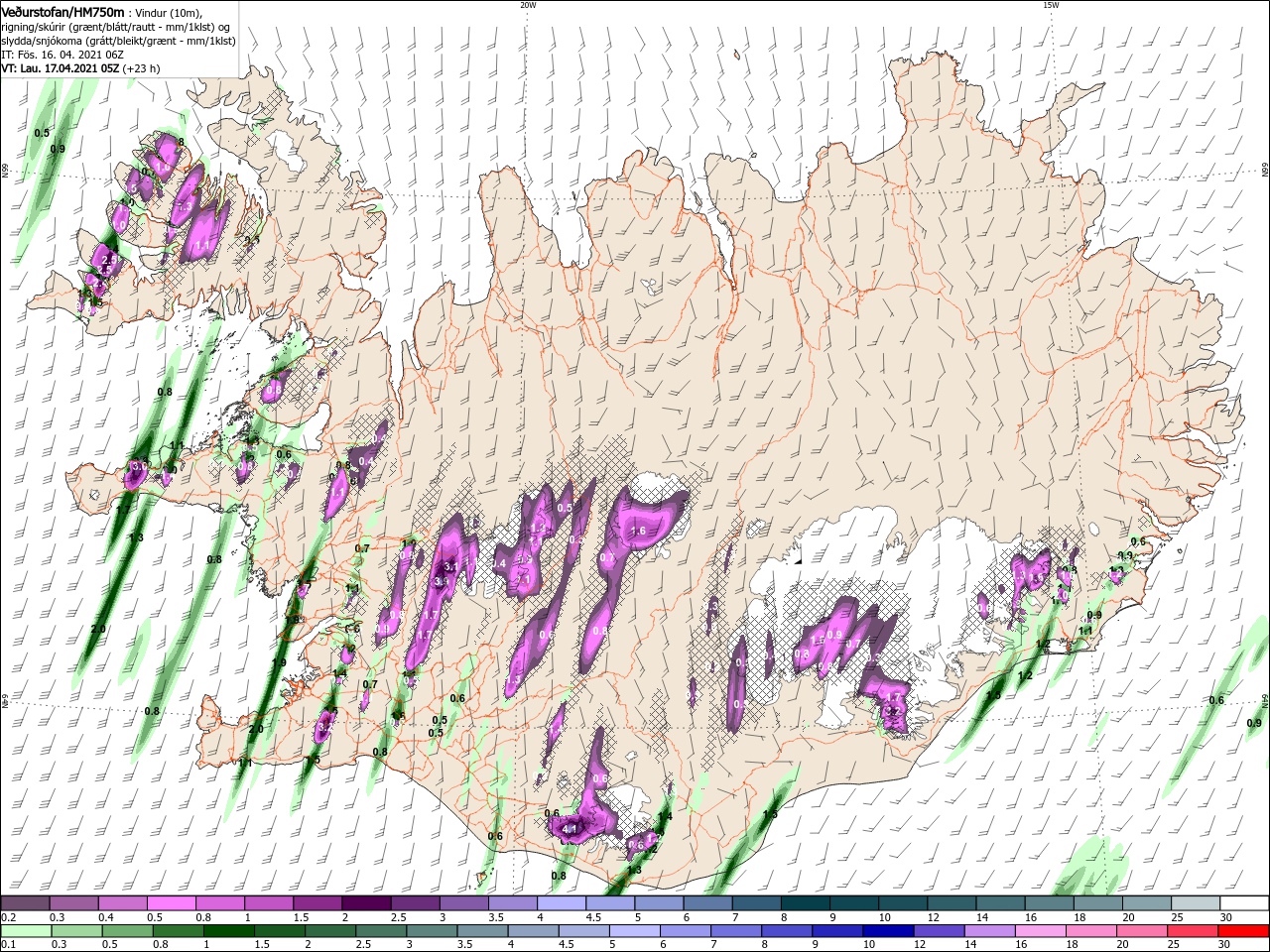Pick the dark teal 9 swatch in snow scale
This screenshot has height=952, width=1270.
pos(854,903)
